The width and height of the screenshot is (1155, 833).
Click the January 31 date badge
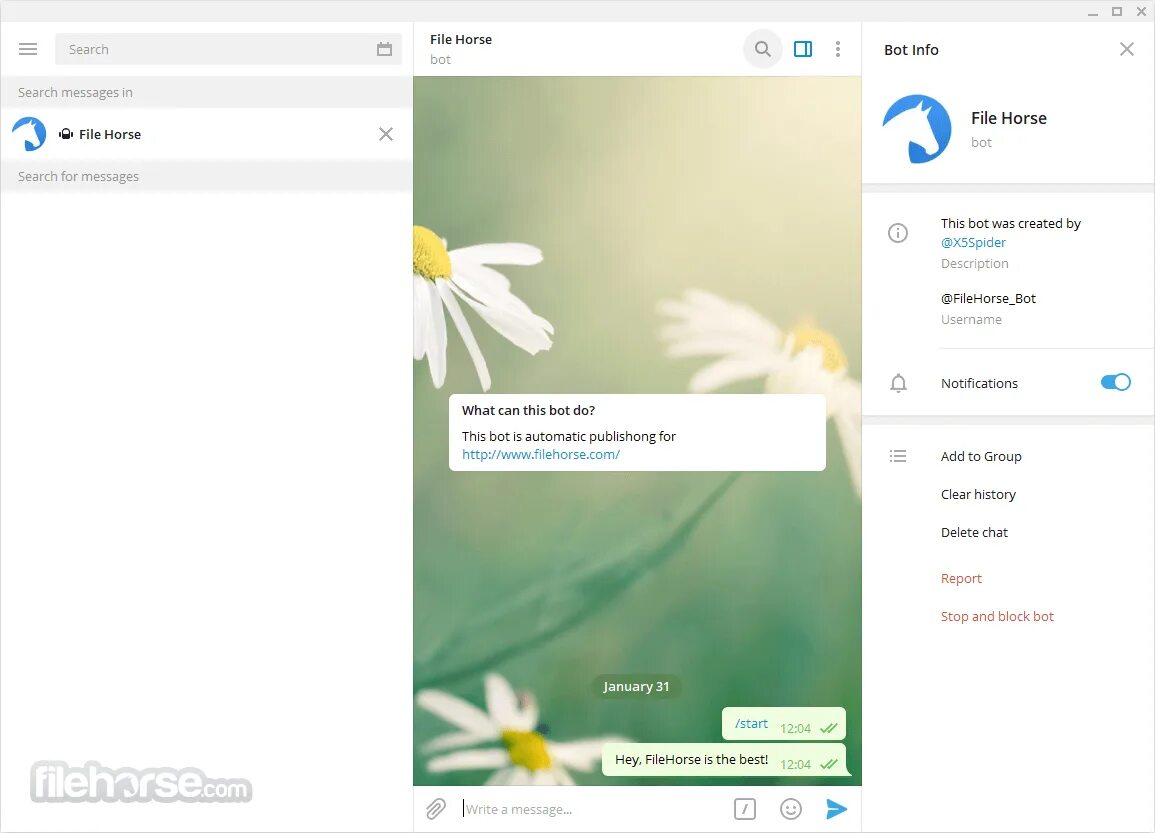point(636,686)
